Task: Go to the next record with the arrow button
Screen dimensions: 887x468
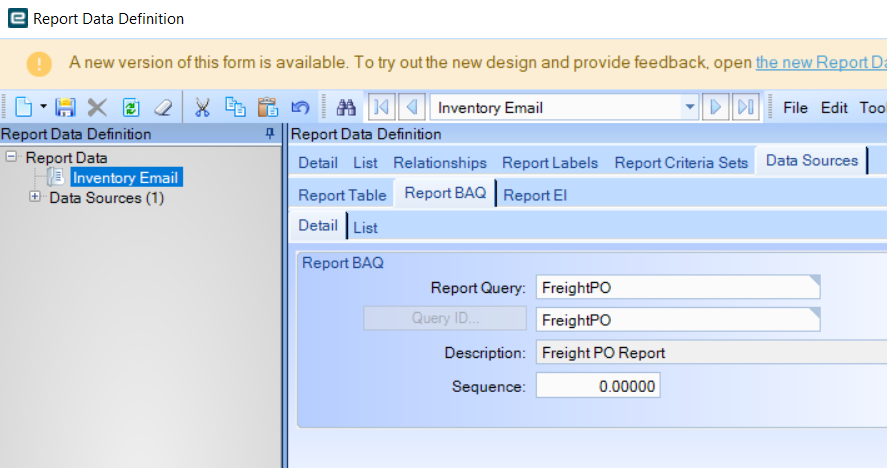Action: coord(715,107)
